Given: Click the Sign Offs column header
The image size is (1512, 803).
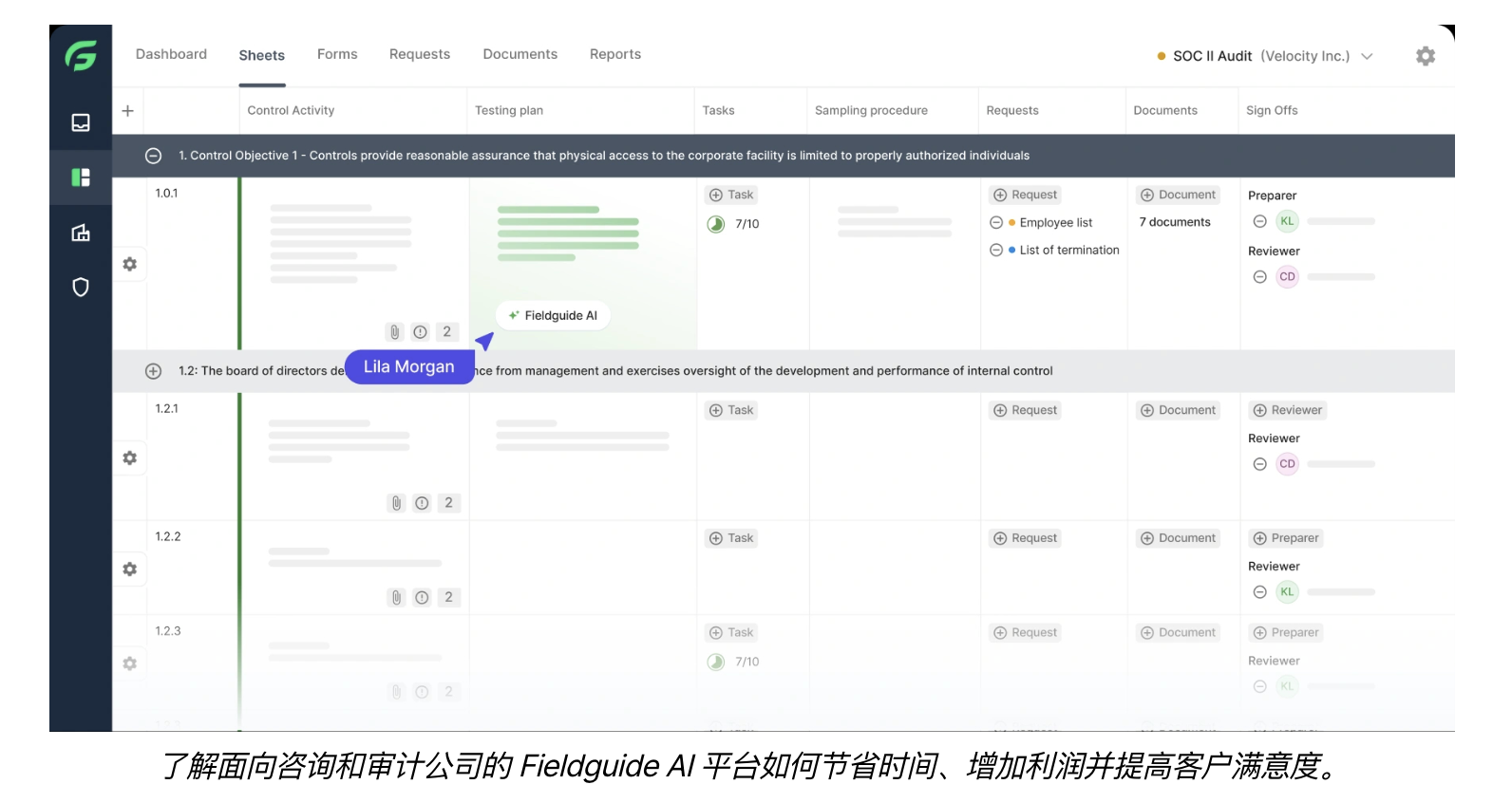Looking at the screenshot, I should [1272, 110].
